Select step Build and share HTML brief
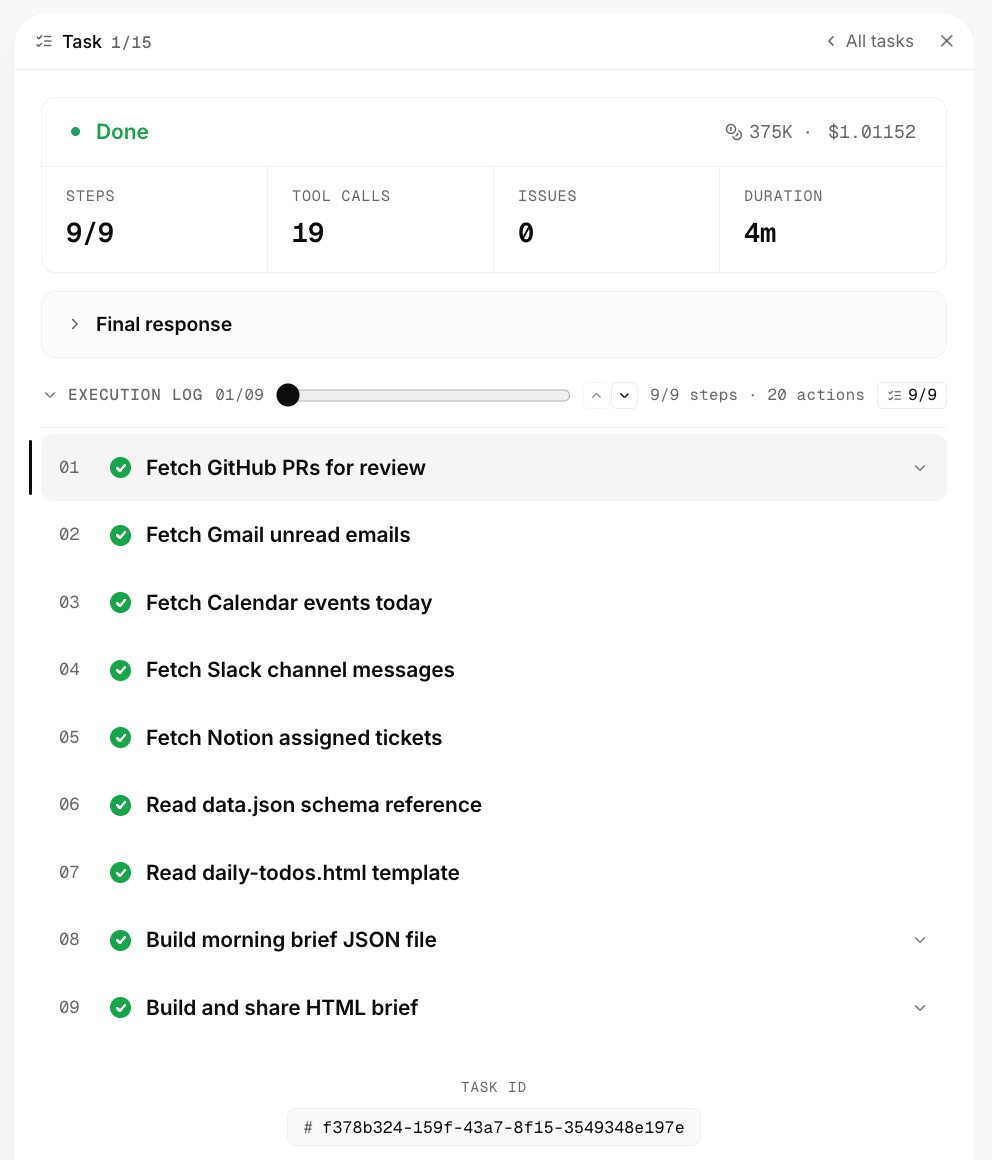The height and width of the screenshot is (1160, 992). click(x=493, y=1008)
